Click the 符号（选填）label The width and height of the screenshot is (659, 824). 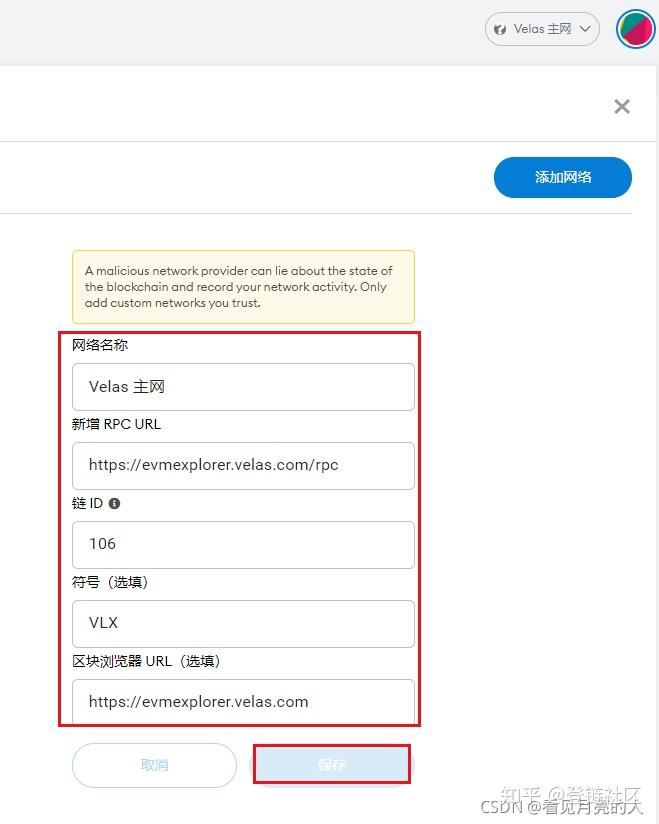[x=110, y=582]
